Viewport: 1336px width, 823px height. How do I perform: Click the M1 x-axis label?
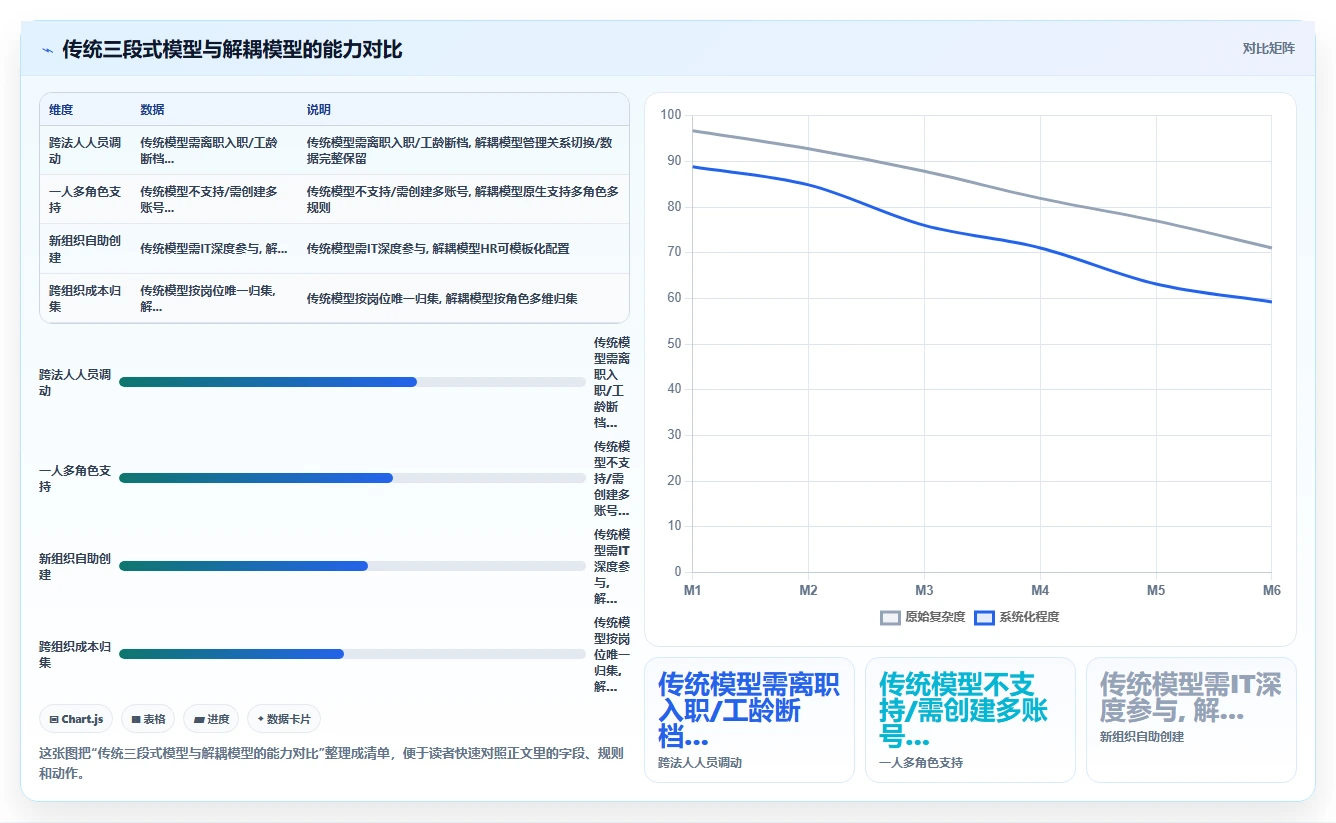[x=692, y=591]
